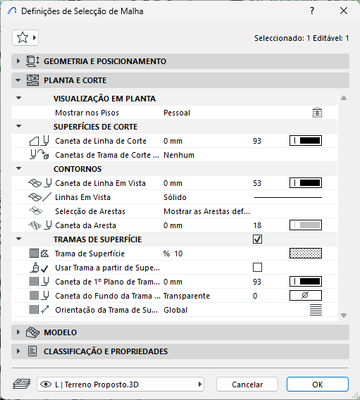360x400 pixels.
Task: Toggle the eye visibility icon of Terreno Proposto layer
Action: pos(46,385)
